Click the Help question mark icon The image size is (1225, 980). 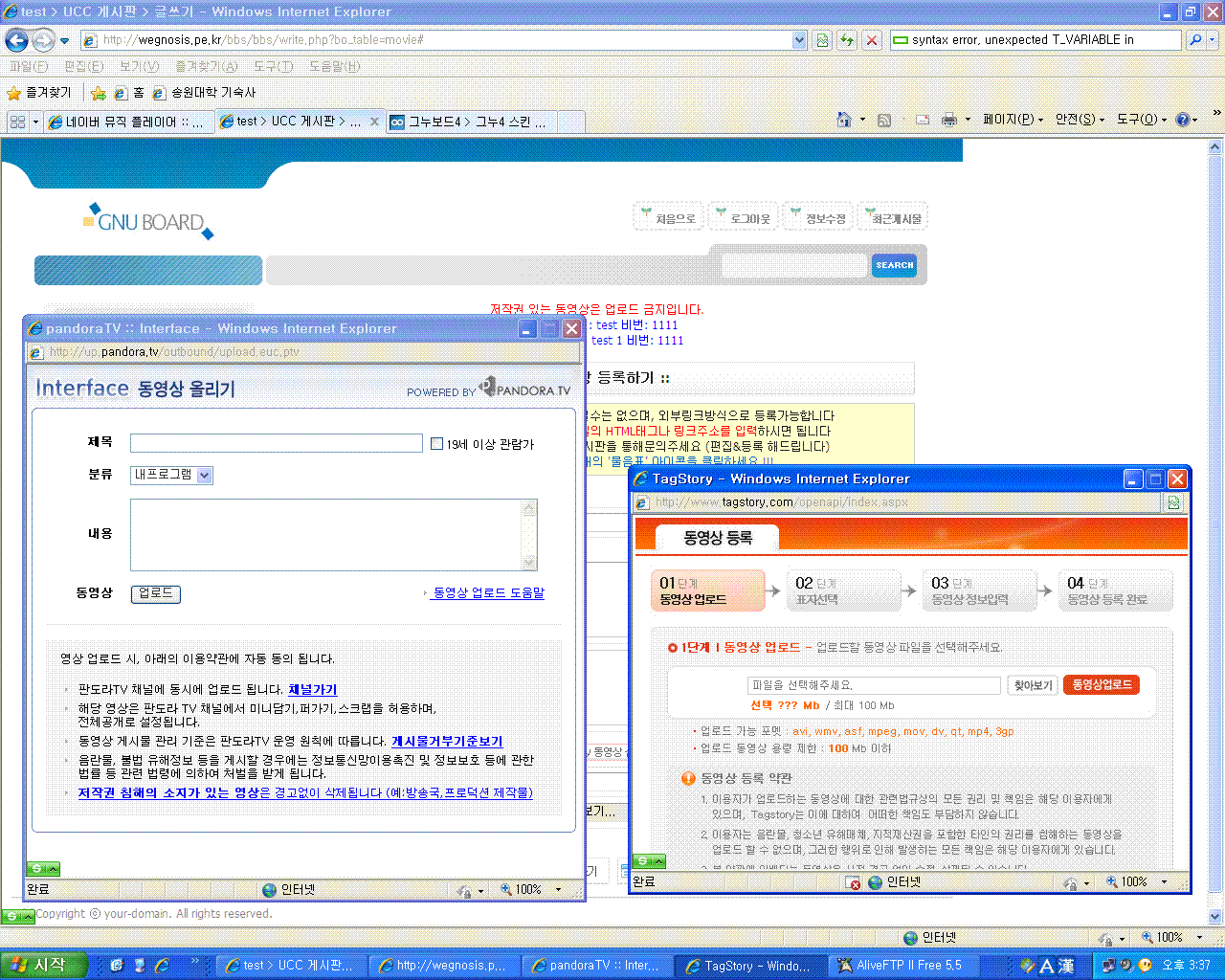[x=1183, y=120]
